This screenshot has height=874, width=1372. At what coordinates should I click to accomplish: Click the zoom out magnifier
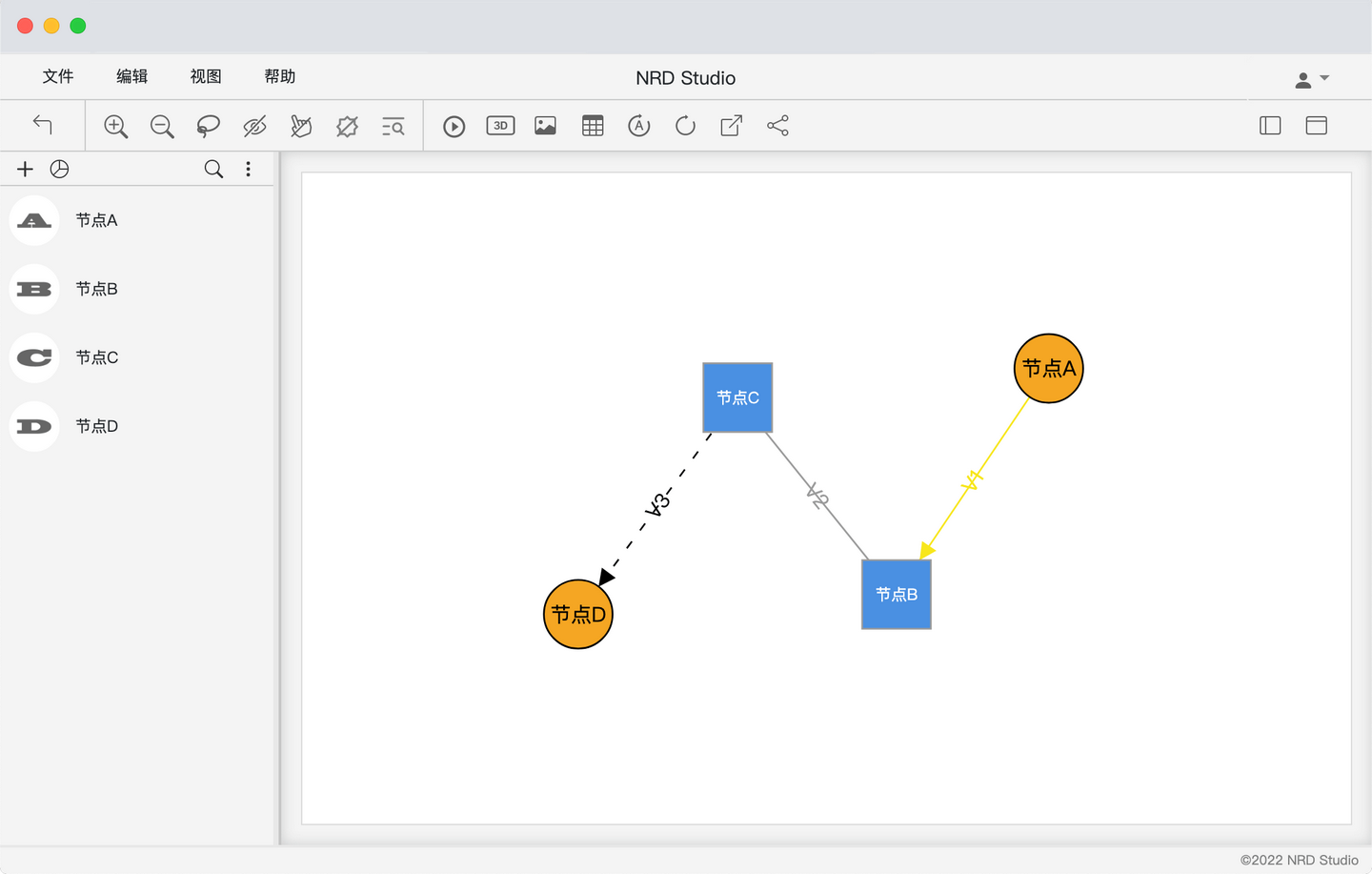[162, 126]
